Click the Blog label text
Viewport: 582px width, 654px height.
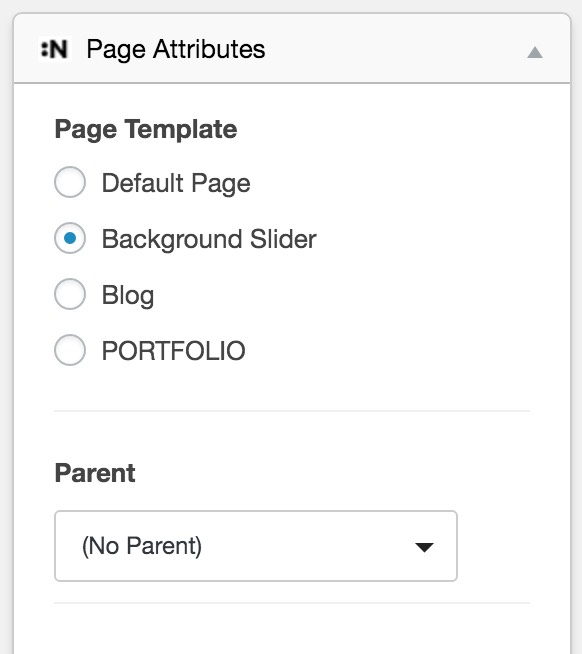[128, 296]
